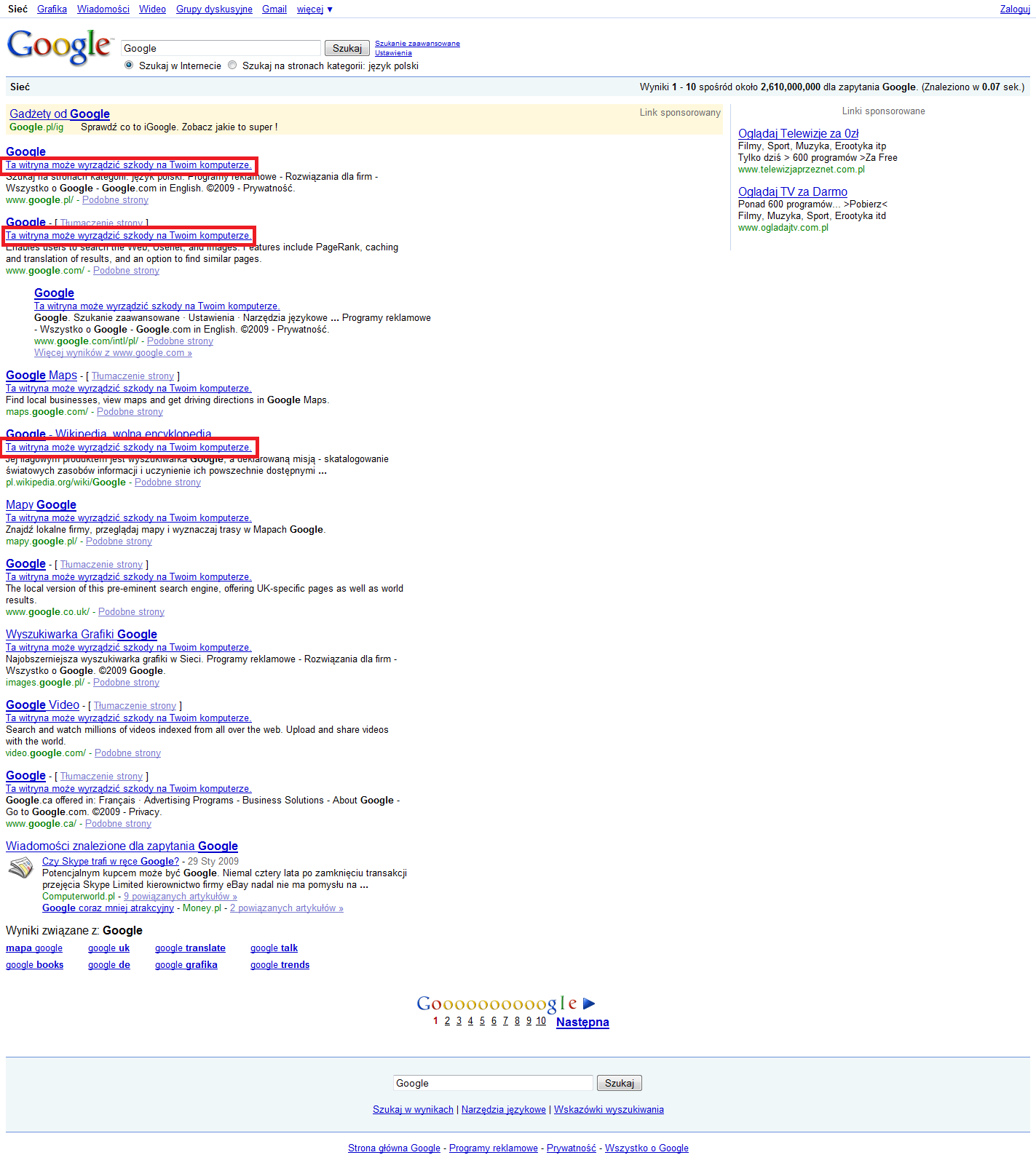Click the Zaloguj sign-in link
This screenshot has width=1036, height=1163.
point(1015,9)
